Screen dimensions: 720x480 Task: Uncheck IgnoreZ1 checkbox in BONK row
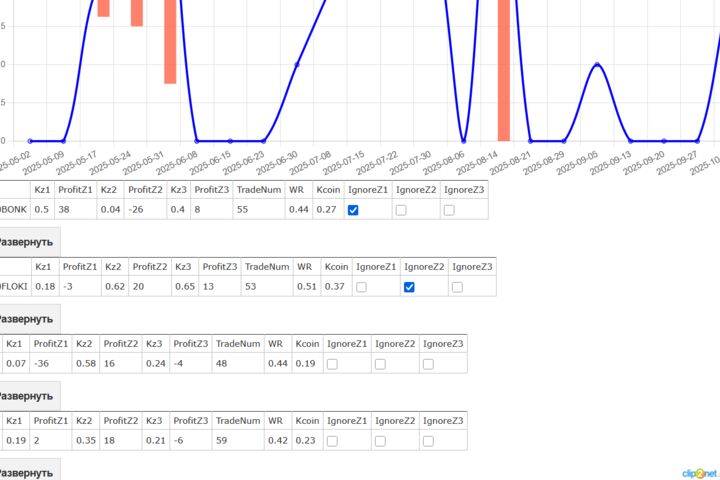click(x=353, y=210)
